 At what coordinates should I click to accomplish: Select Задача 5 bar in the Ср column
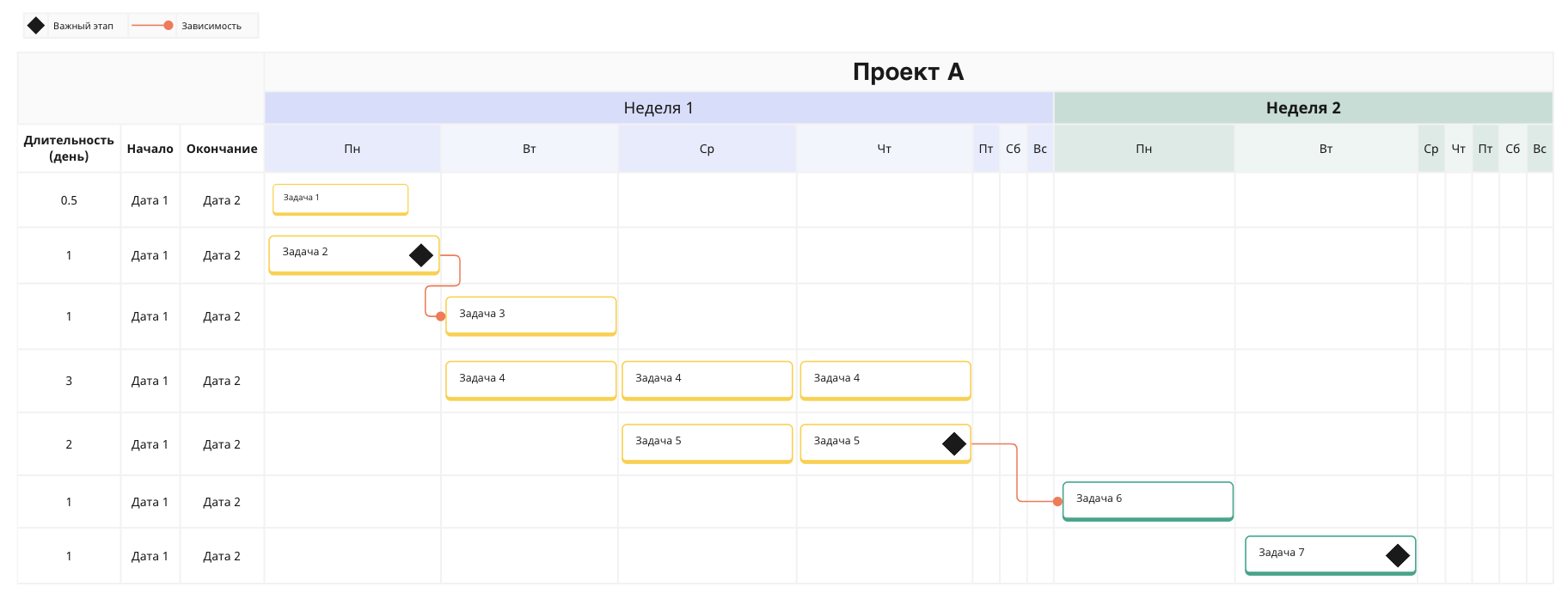(x=707, y=443)
